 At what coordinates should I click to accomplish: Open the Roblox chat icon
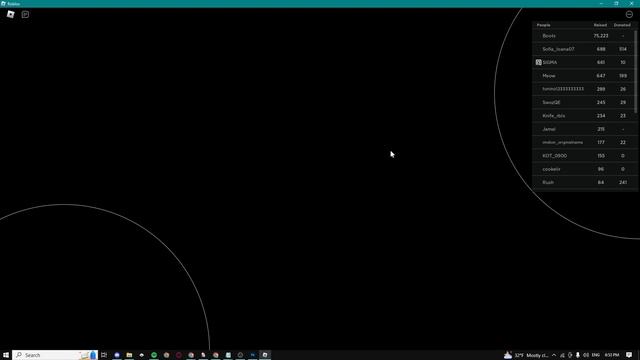tap(25, 15)
